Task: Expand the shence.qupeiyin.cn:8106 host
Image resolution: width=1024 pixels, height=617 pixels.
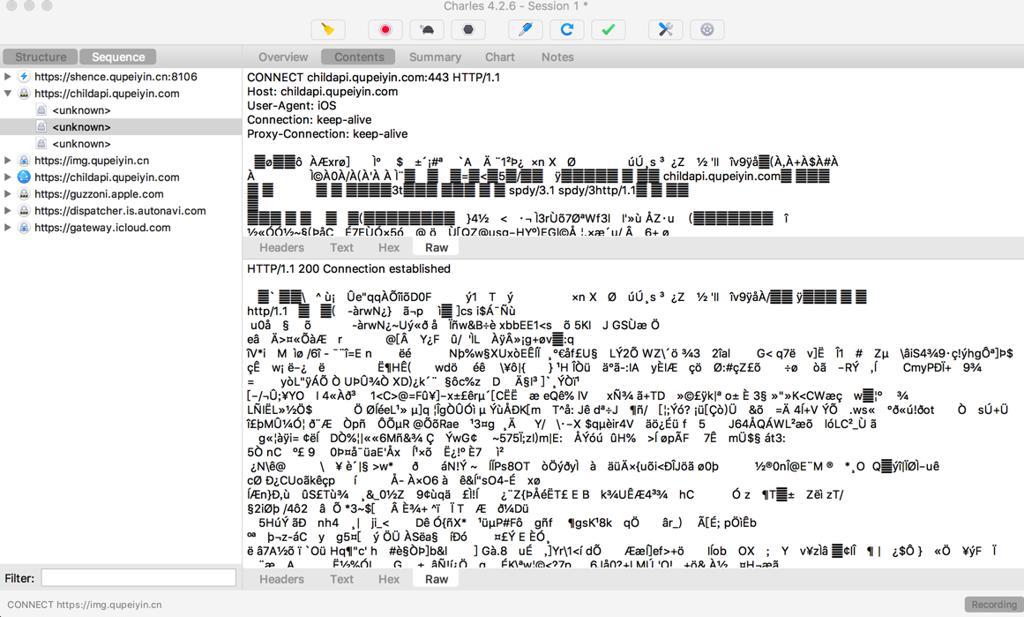Action: tap(8, 76)
